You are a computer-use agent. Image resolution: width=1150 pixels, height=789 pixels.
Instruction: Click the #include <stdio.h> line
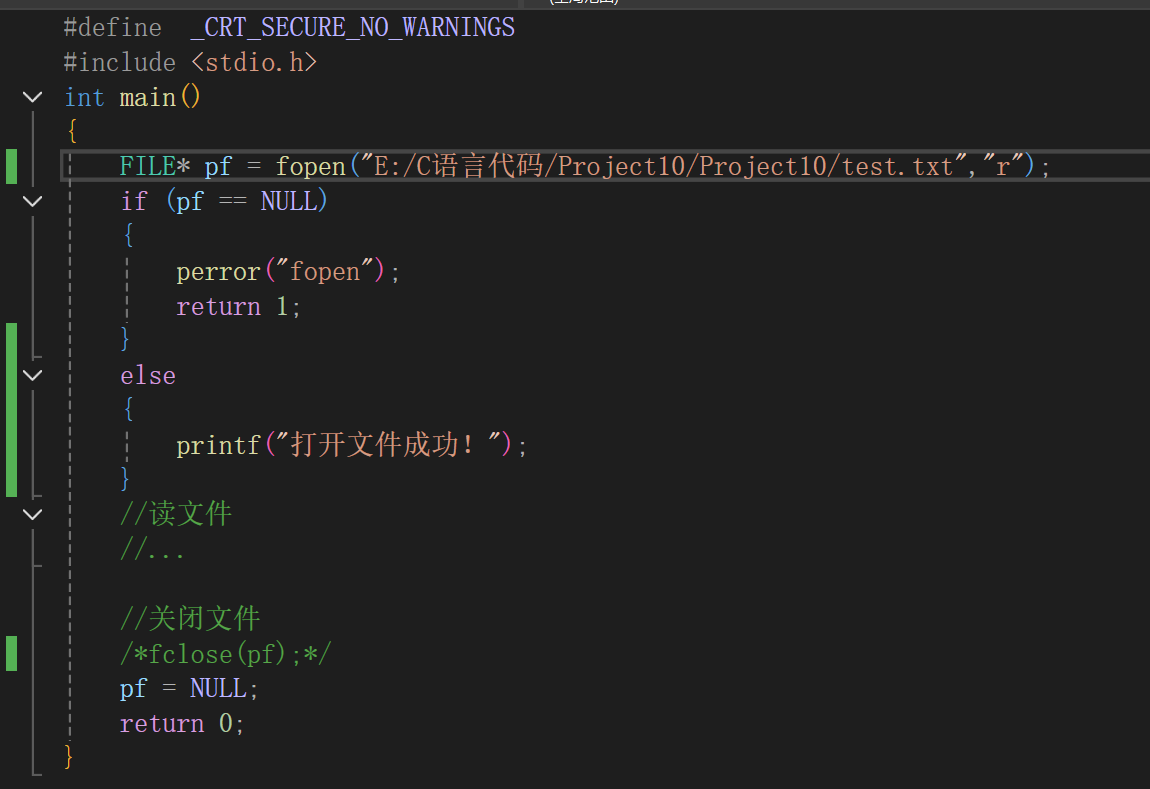click(191, 62)
